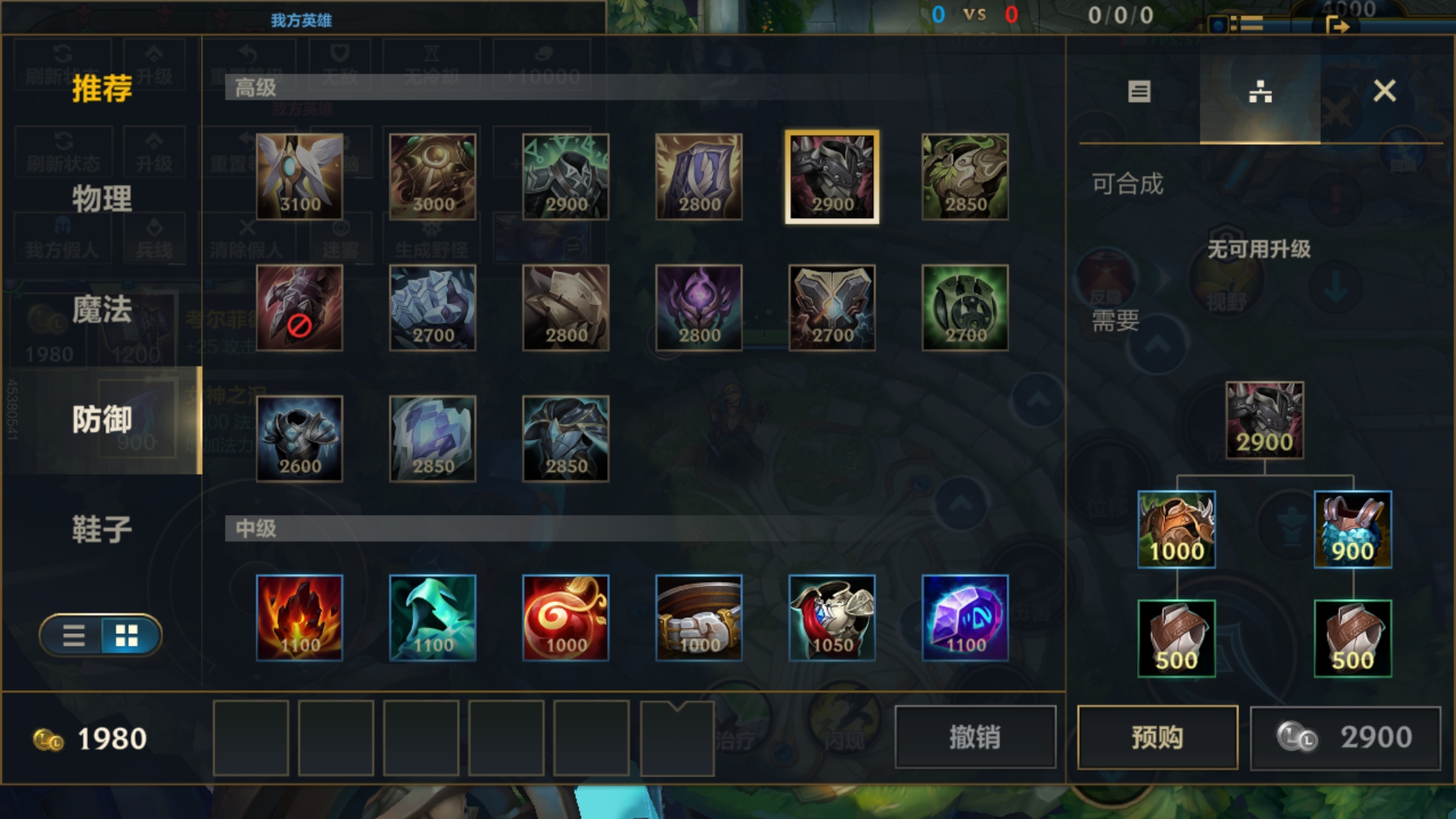Switch to list view layout toggle
1456x819 pixels.
coord(74,635)
